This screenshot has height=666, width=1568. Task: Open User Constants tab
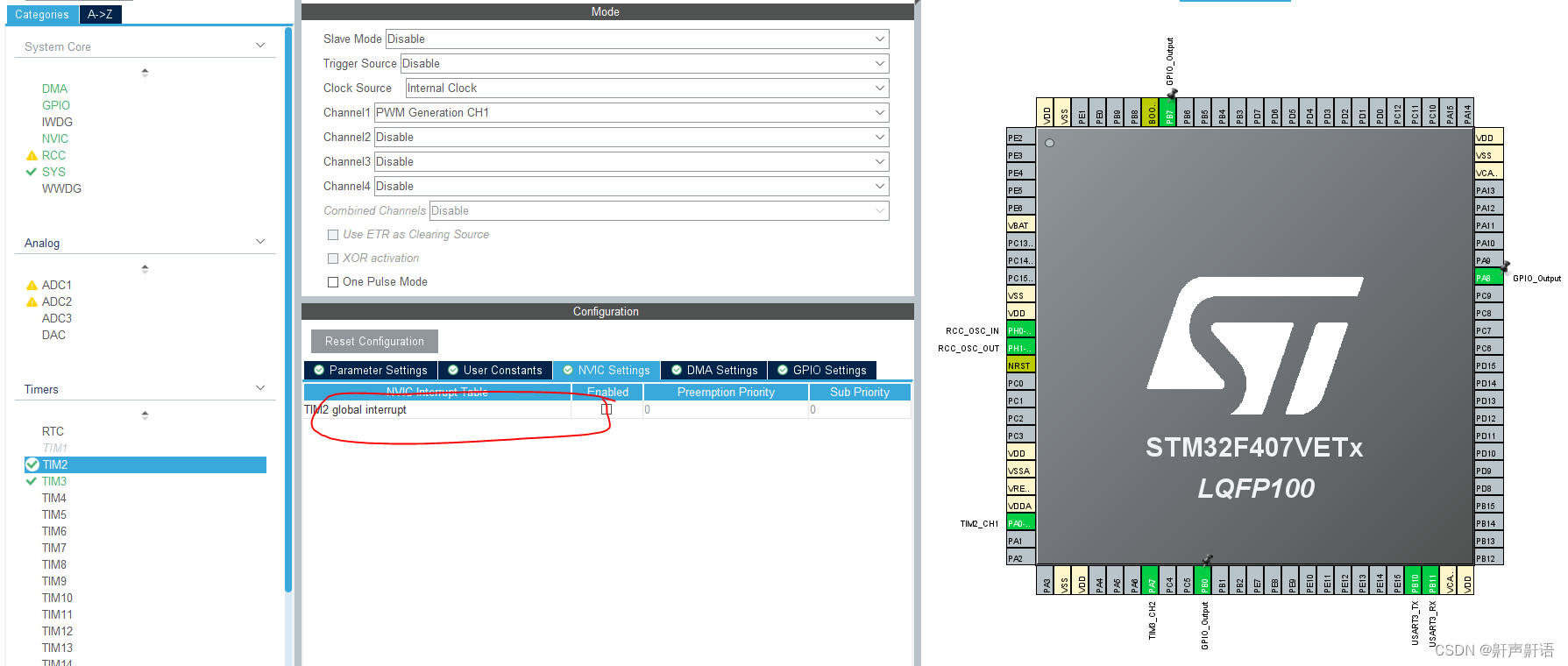point(495,371)
